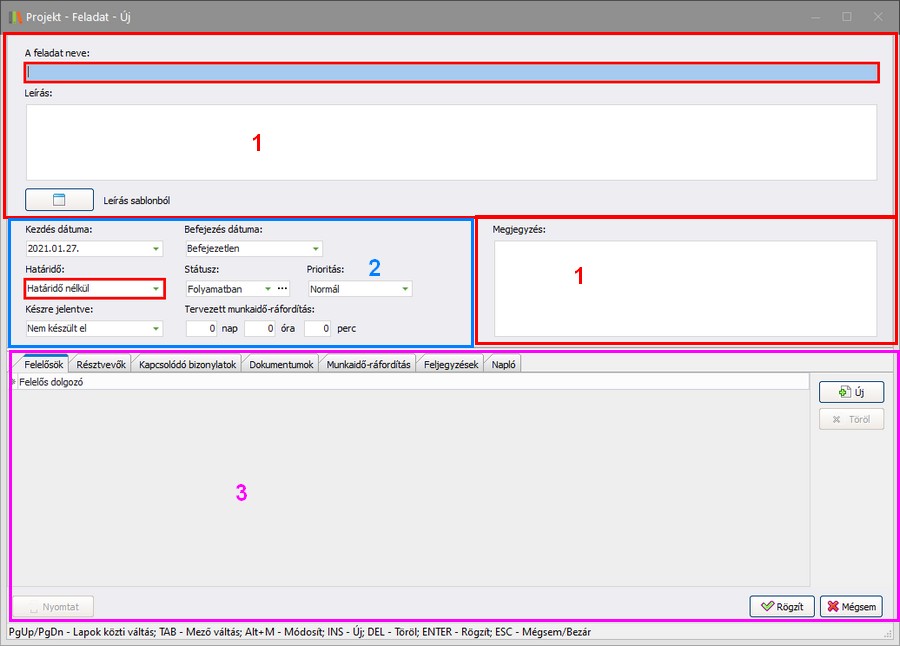The height and width of the screenshot is (646, 900).
Task: Expand the Befejezés dátuma dropdown
Action: point(315,249)
